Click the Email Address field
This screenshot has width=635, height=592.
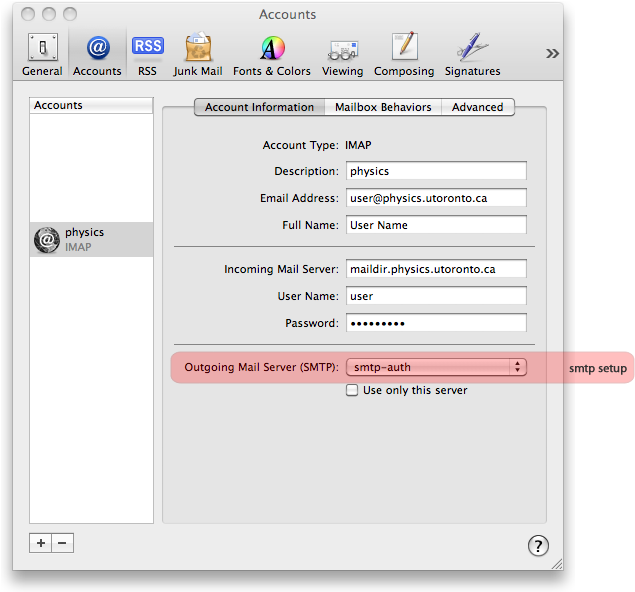click(x=436, y=198)
